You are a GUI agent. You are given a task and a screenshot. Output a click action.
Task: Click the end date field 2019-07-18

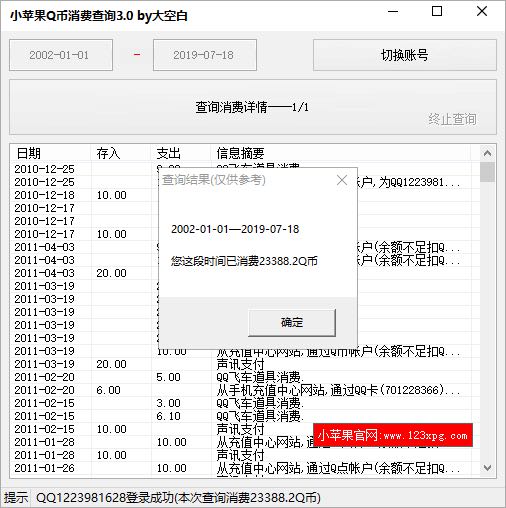tap(205, 55)
